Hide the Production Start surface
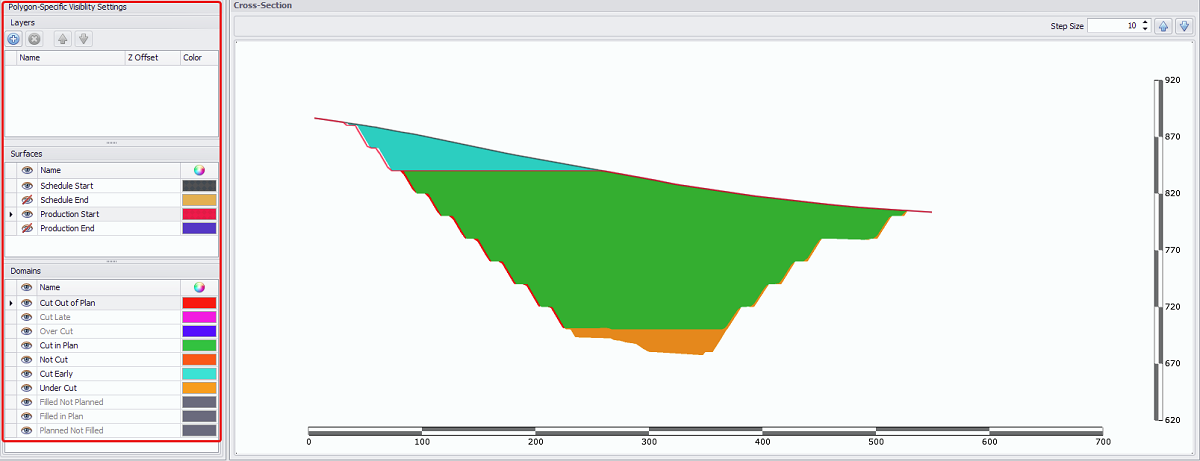Viewport: 1200px width, 461px height. coord(27,214)
